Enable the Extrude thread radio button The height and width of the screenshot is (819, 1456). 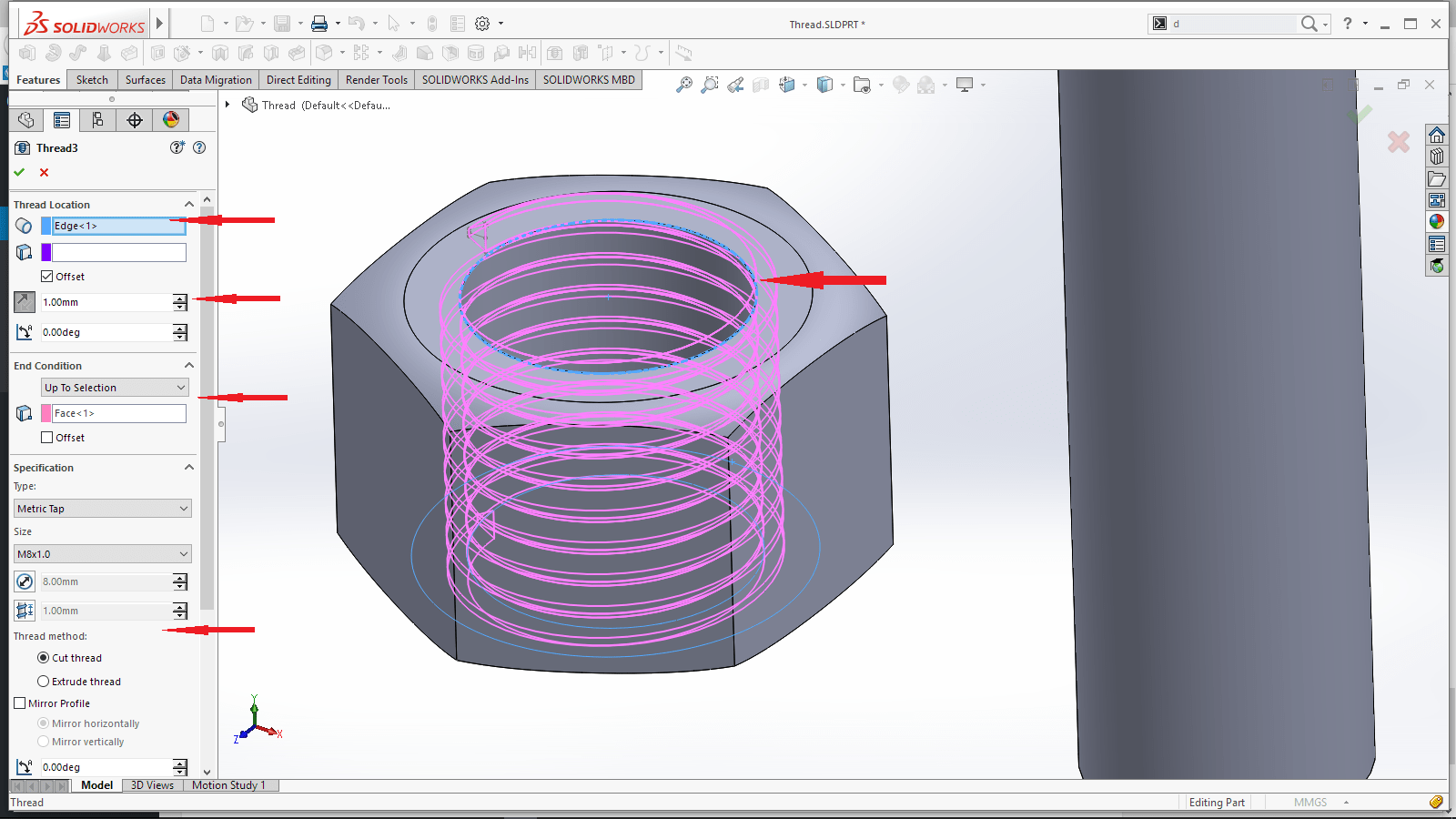[x=43, y=681]
